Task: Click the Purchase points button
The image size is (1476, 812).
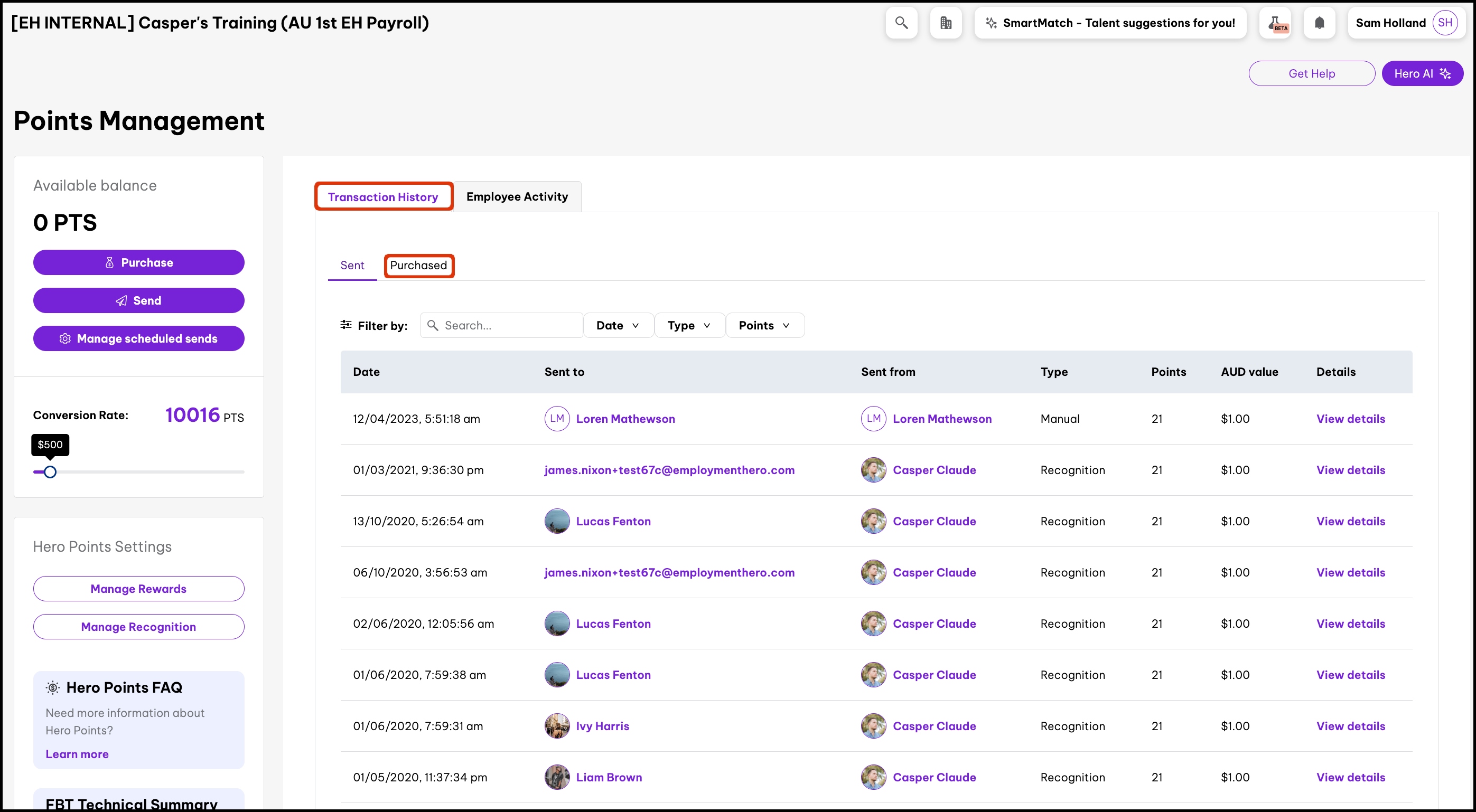Action: 138,262
